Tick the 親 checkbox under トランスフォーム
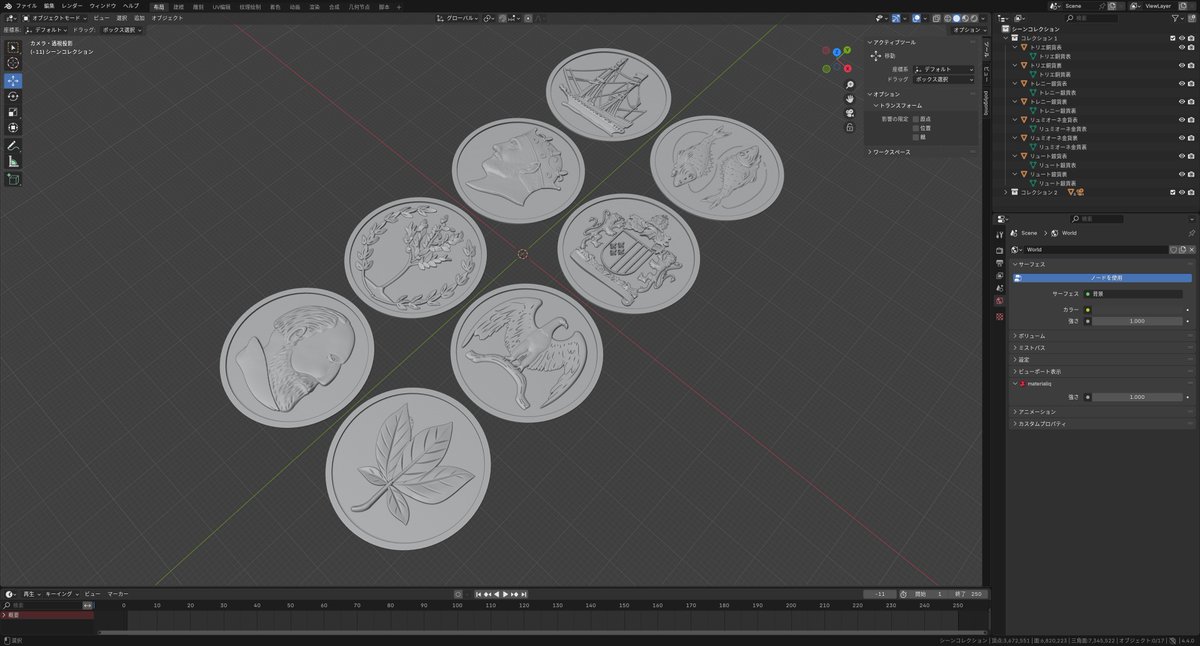1200x646 pixels. 915,137
